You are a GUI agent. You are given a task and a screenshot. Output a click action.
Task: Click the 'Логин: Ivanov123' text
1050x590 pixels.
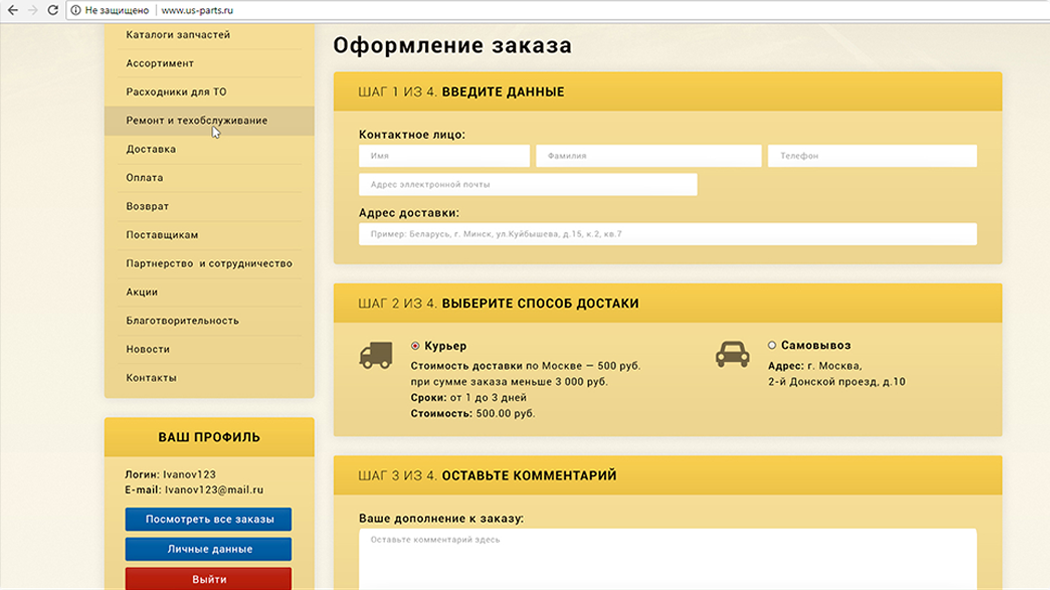170,474
